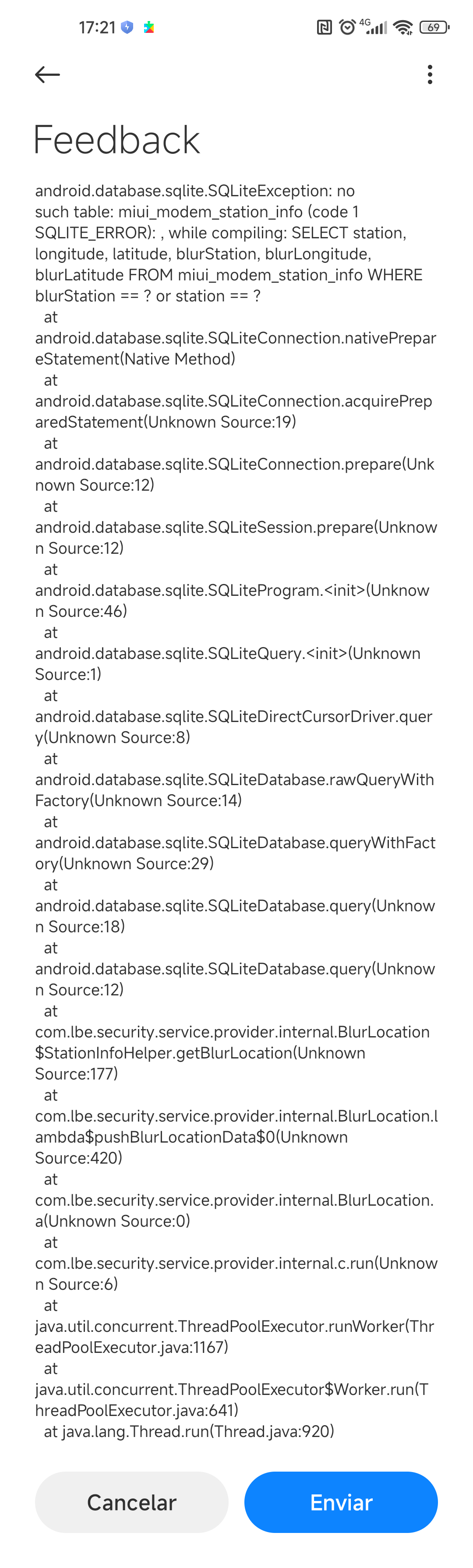Tap the java.lang.Thread.run(Thread.java:920) line
The width and height of the screenshot is (473, 1568).
click(189, 1431)
